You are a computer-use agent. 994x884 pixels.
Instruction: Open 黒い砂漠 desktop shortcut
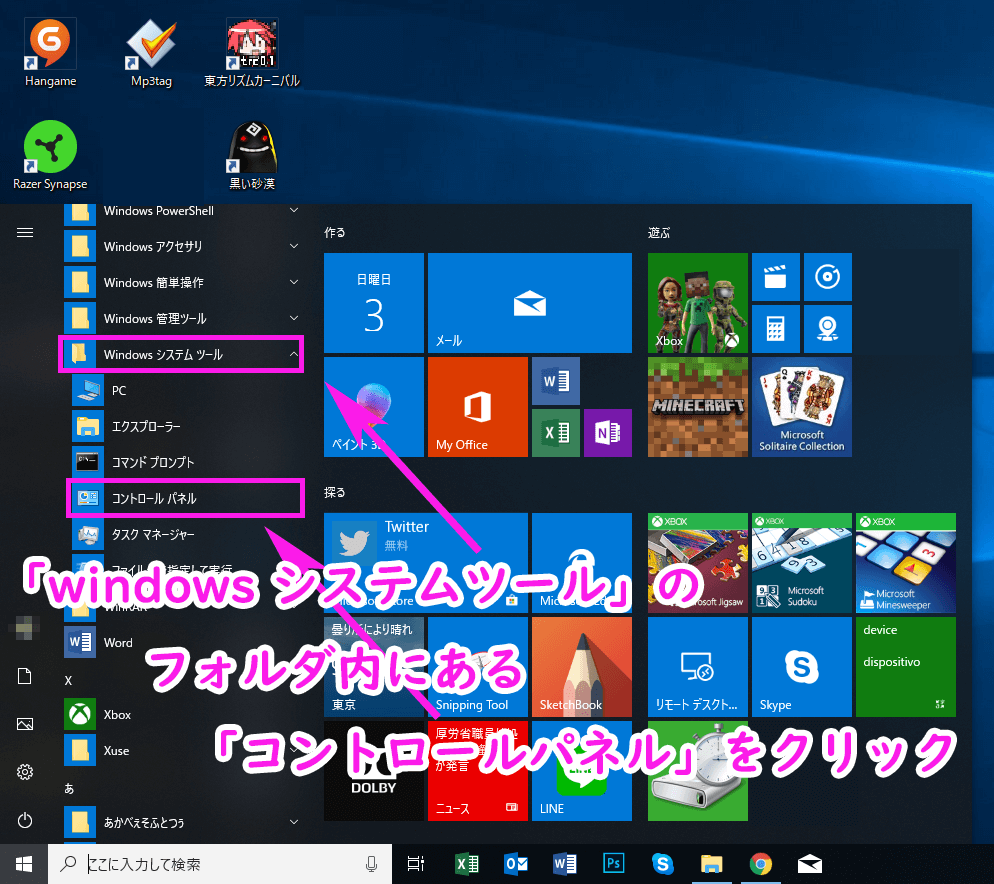(x=252, y=155)
